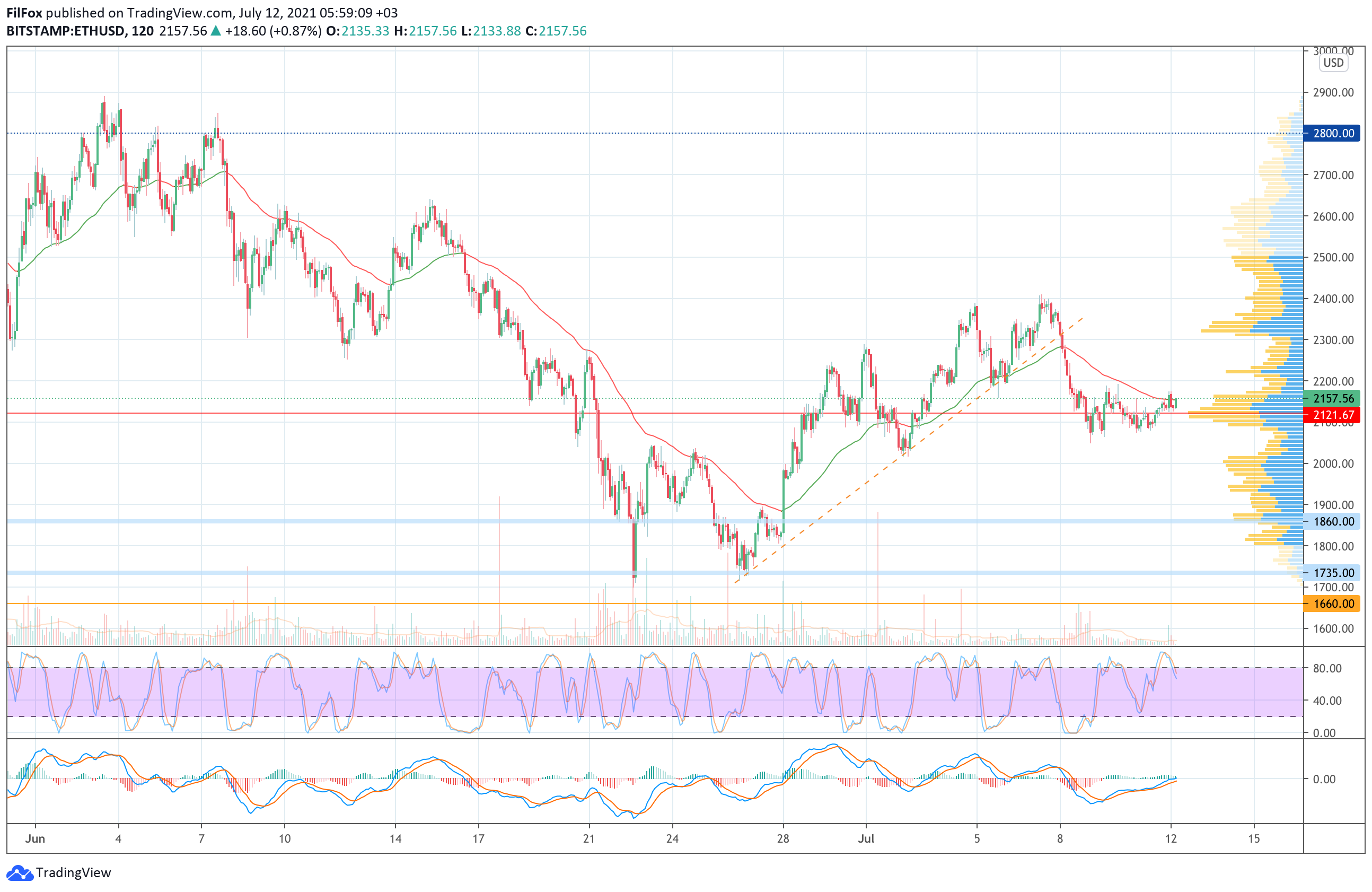This screenshot has width=1372, height=892.
Task: Click the 2900.00 price axis label
Action: coord(1333,92)
